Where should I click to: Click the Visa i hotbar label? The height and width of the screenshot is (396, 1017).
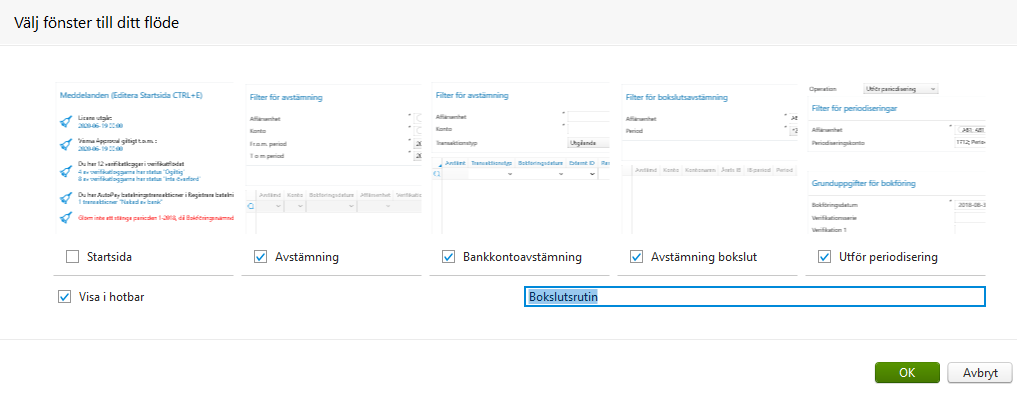[x=111, y=297]
